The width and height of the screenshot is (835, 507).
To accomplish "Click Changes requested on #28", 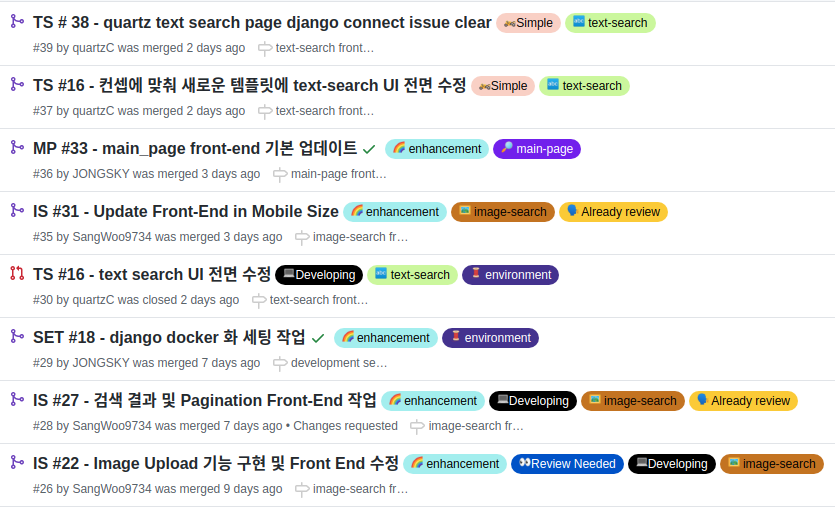I will click(346, 426).
